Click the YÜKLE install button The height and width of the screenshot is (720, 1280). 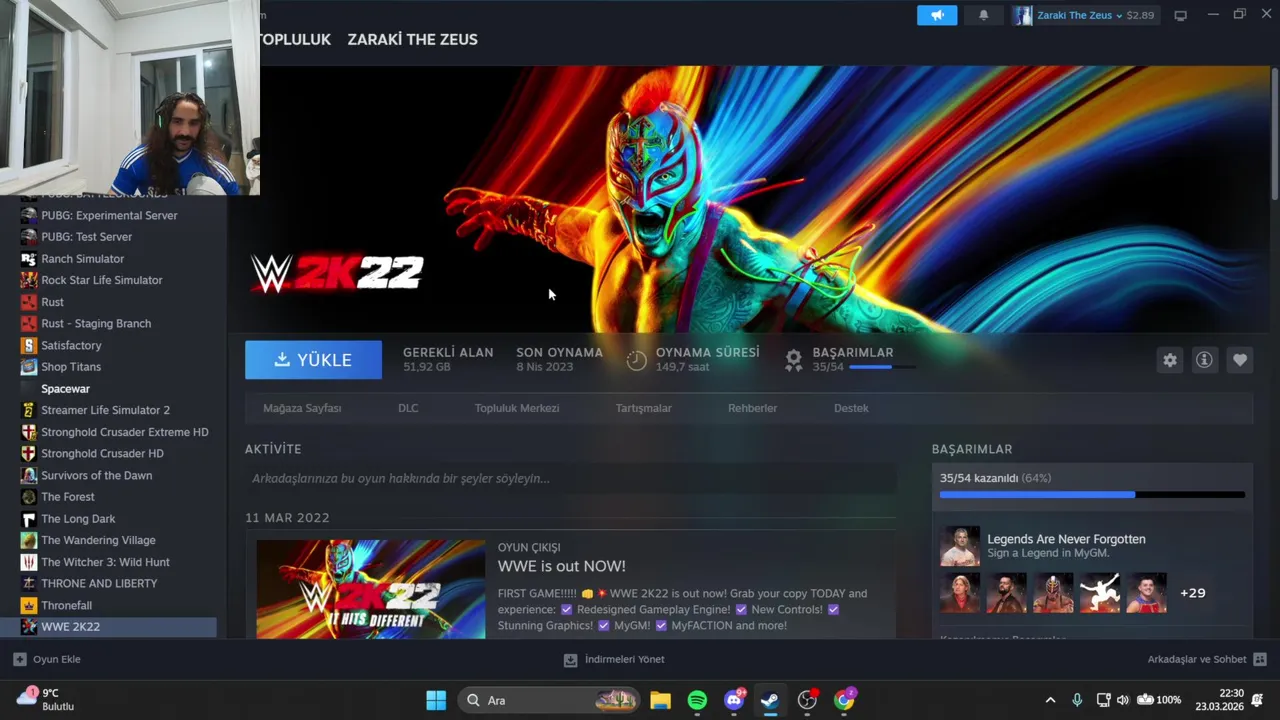313,360
